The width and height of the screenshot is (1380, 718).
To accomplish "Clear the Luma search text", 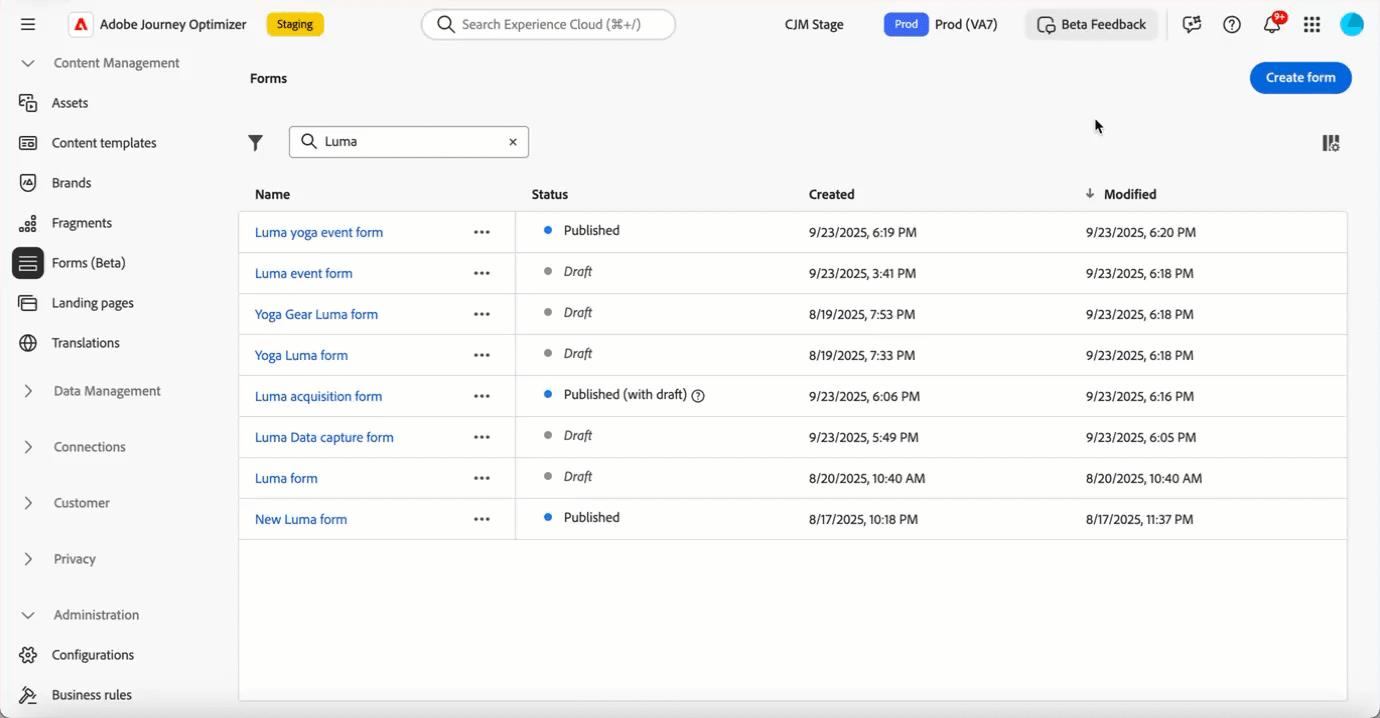I will pyautogui.click(x=513, y=142).
